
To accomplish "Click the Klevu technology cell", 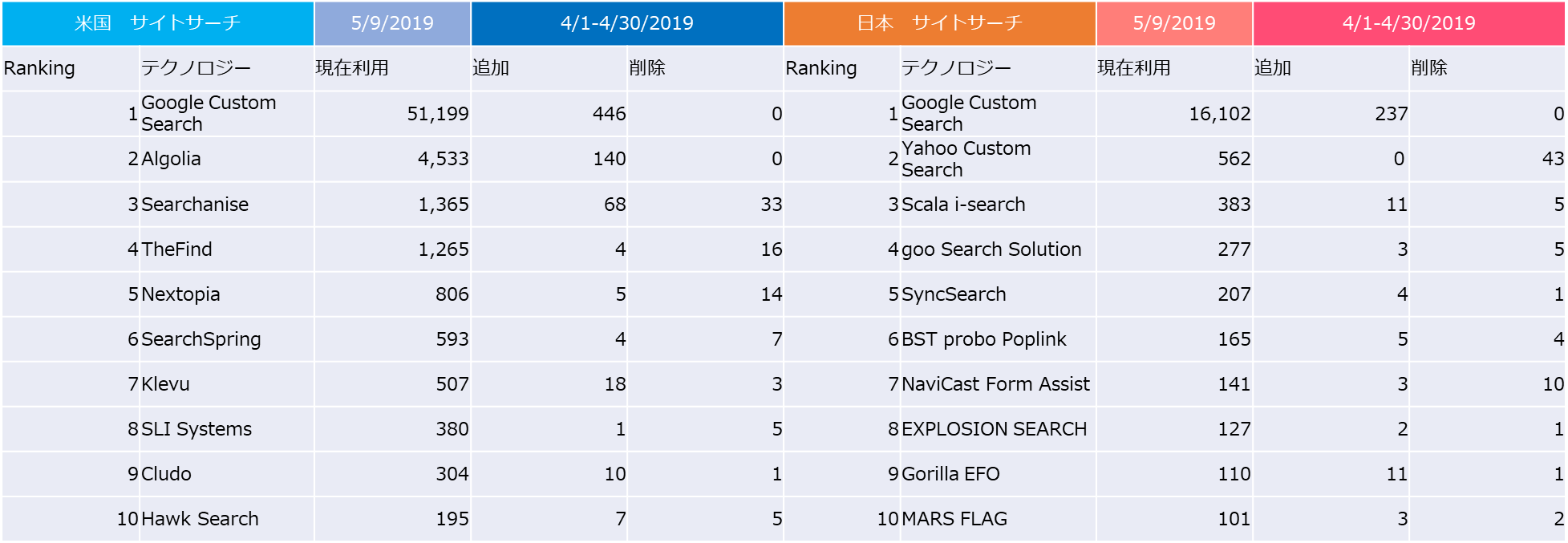I will tap(166, 384).
